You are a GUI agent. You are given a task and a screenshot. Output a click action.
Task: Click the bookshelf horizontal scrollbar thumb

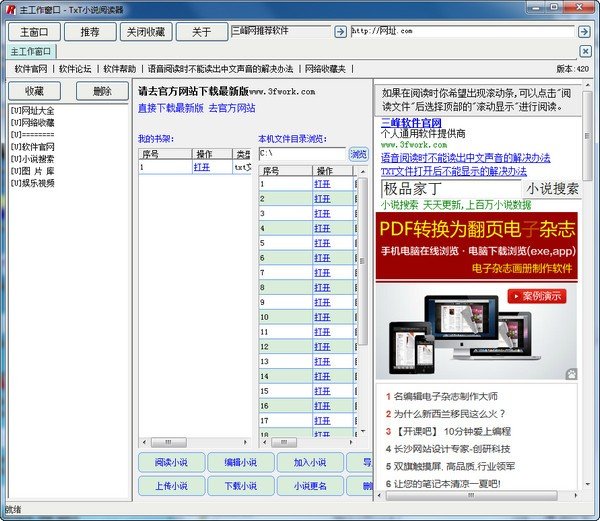coord(169,442)
